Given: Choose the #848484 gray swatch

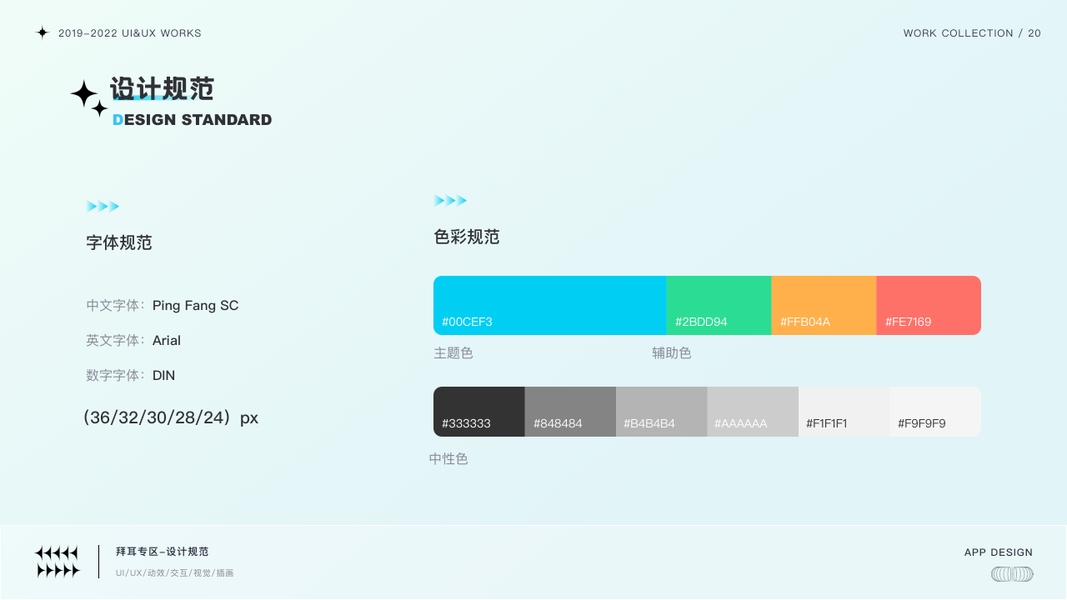Looking at the screenshot, I should [x=570, y=411].
